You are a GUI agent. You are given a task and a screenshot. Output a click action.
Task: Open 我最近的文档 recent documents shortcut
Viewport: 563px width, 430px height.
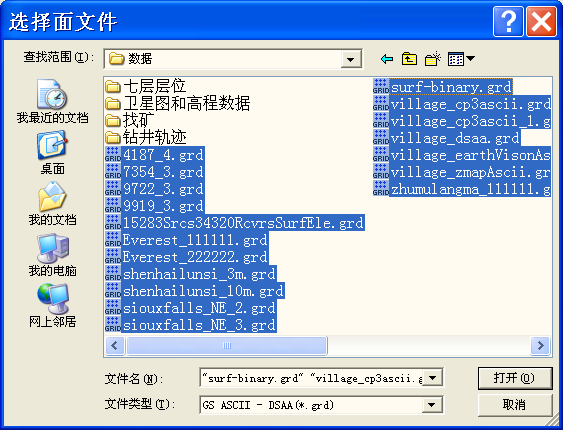click(x=52, y=102)
